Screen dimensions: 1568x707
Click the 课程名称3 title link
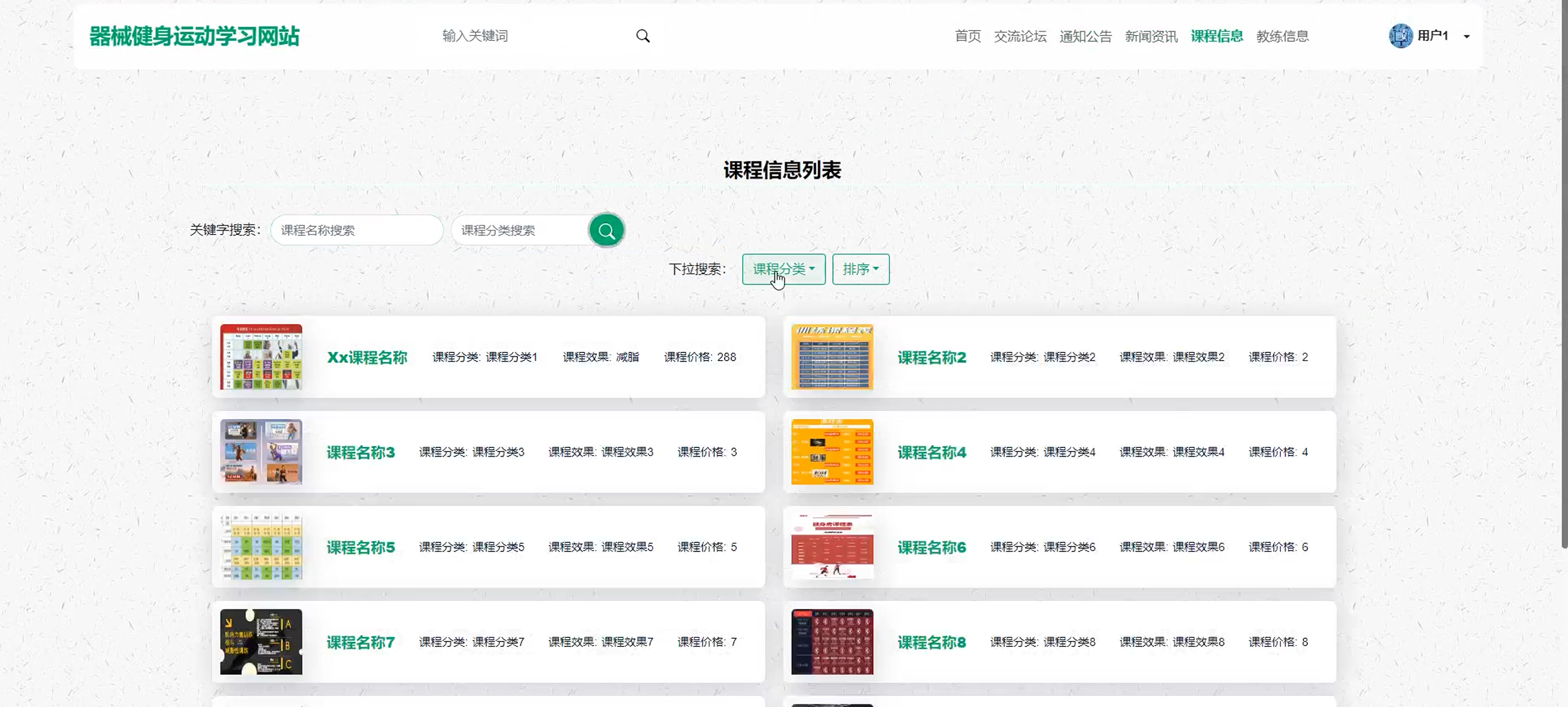point(360,452)
